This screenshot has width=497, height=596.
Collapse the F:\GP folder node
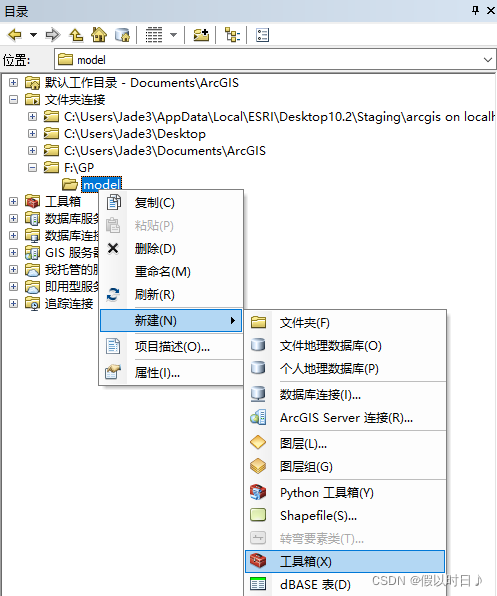click(33, 168)
